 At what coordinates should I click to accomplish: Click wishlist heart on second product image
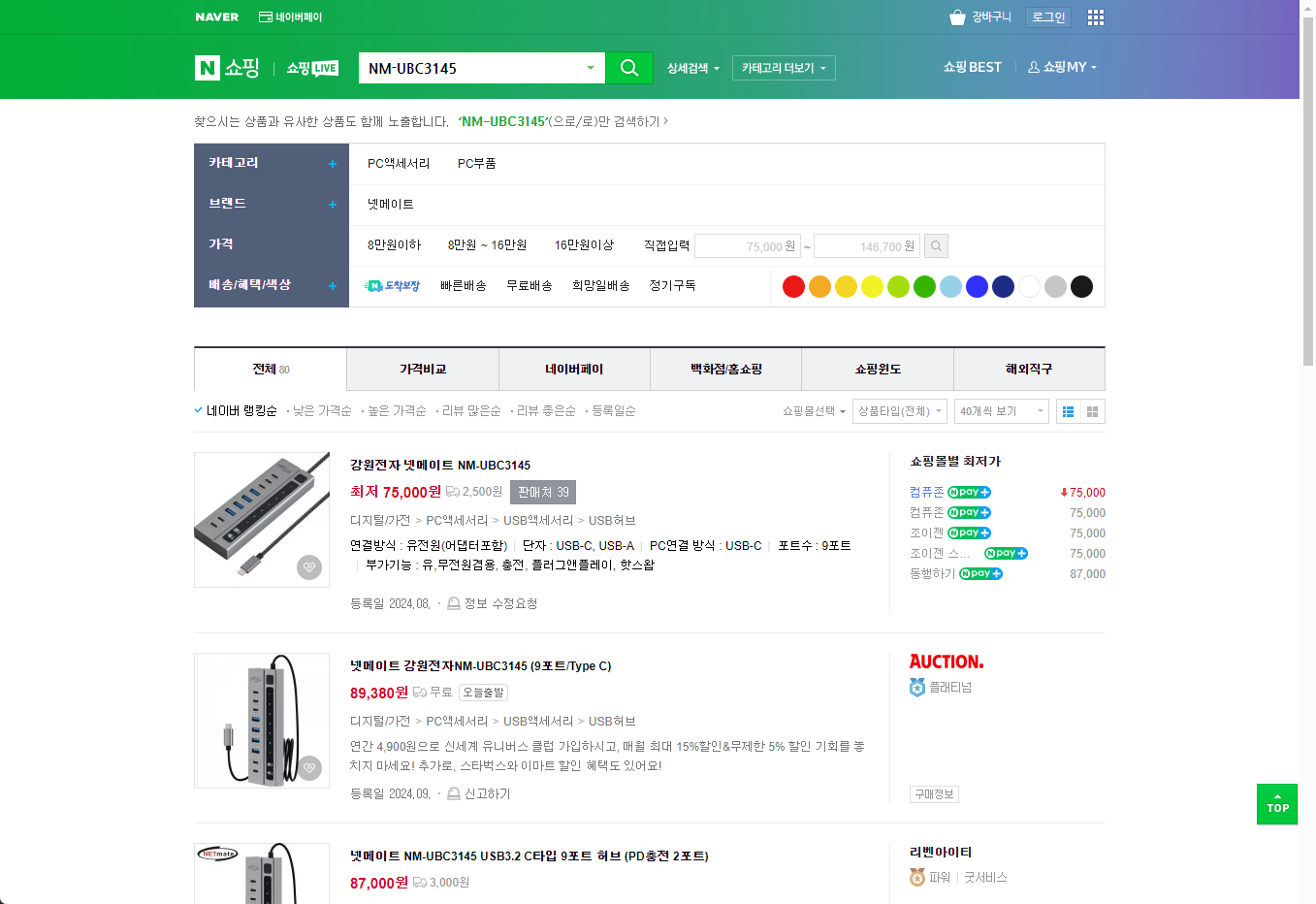click(x=309, y=767)
